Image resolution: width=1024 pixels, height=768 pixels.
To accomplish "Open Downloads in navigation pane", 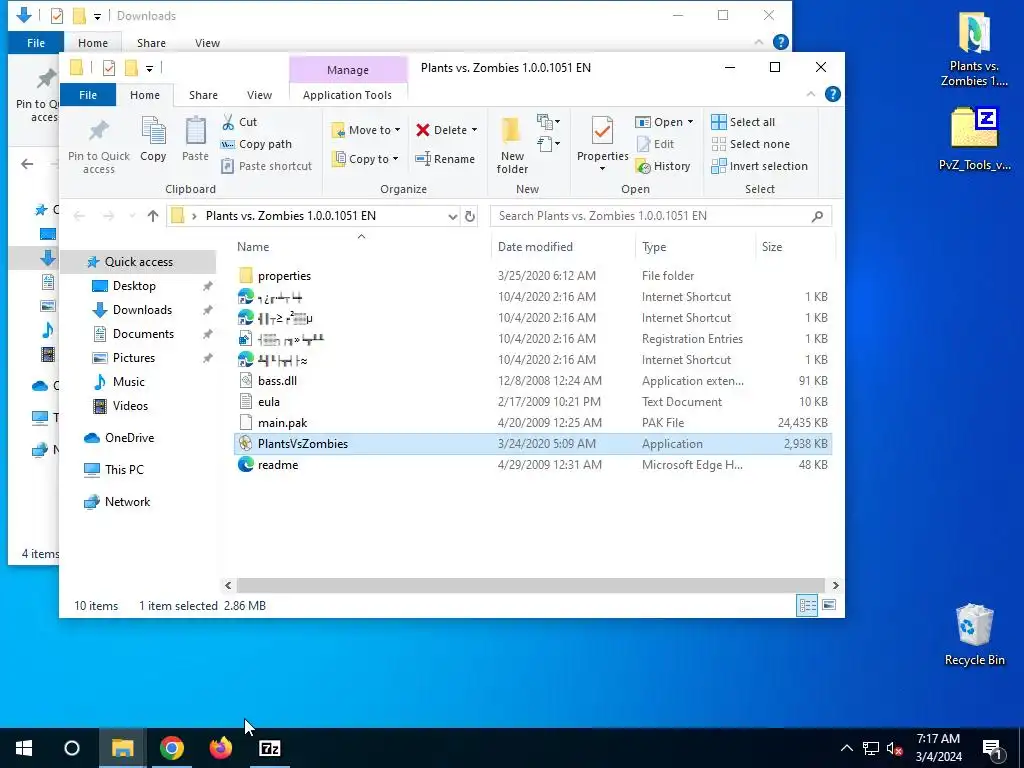I will click(142, 310).
